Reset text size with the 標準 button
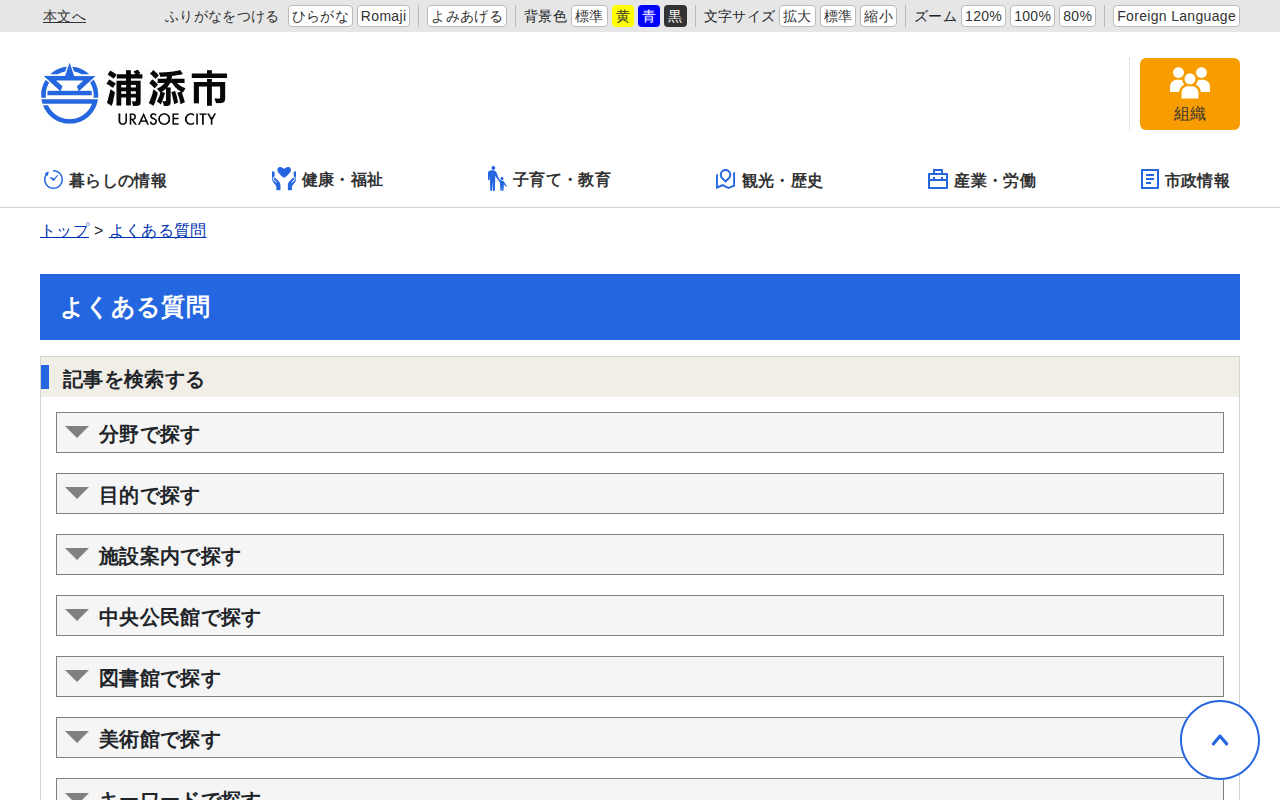 point(838,16)
